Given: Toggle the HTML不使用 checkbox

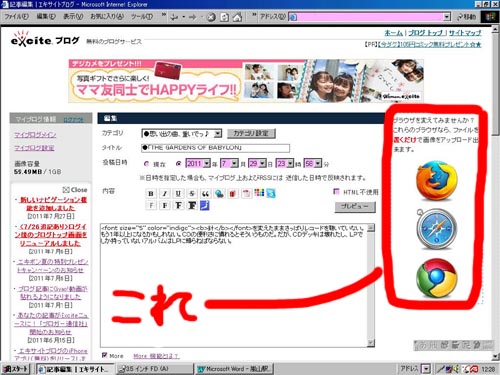Looking at the screenshot, I should click(x=336, y=191).
